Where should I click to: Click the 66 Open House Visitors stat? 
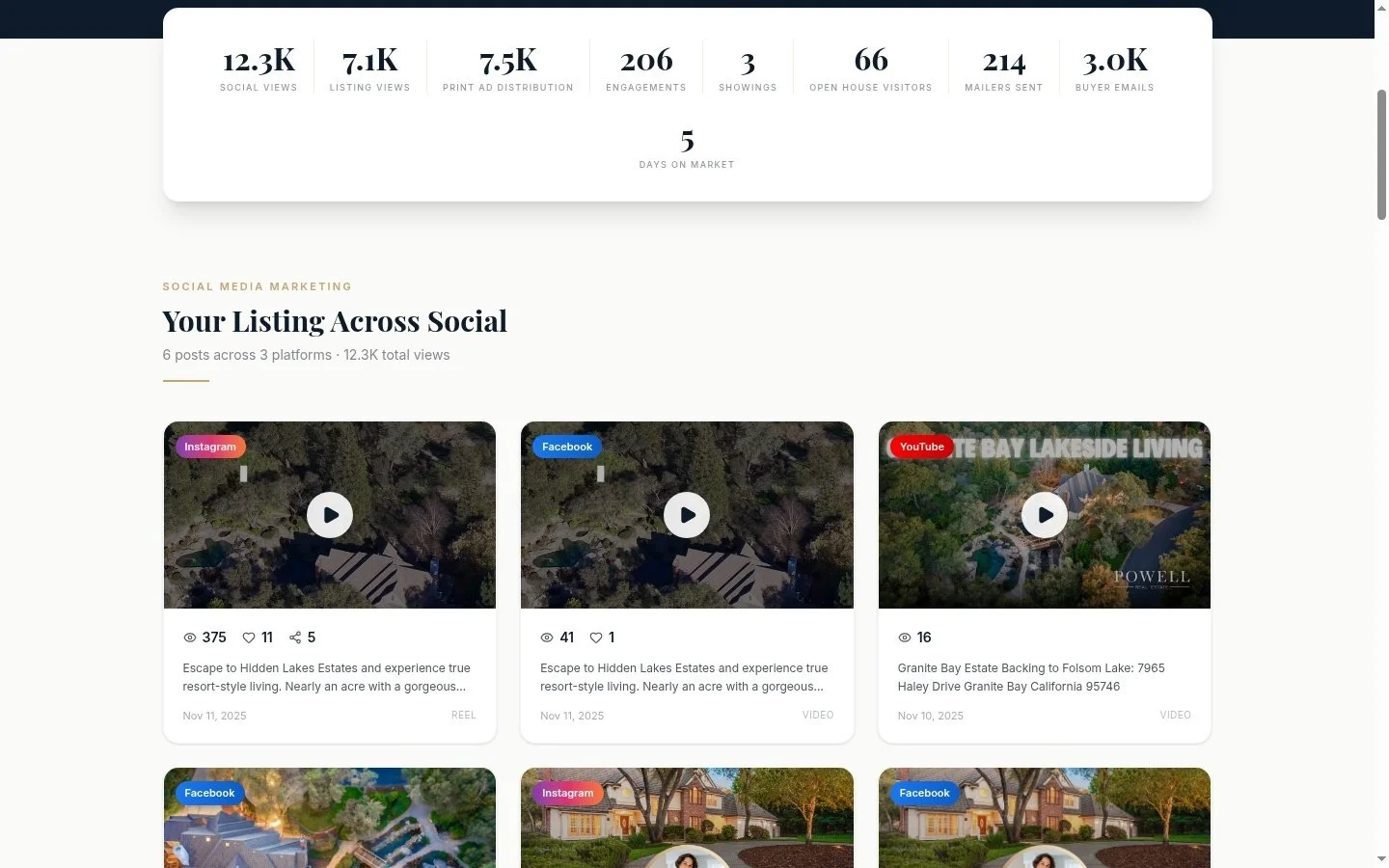871,68
